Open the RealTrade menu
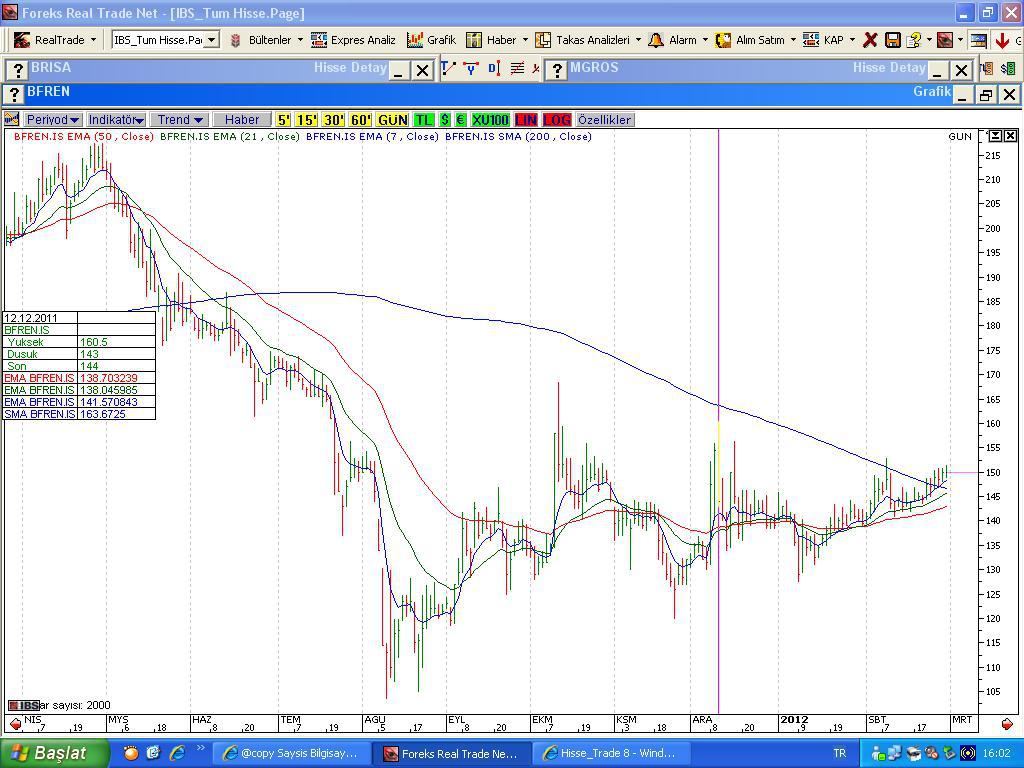This screenshot has height=768, width=1024. tap(55, 40)
